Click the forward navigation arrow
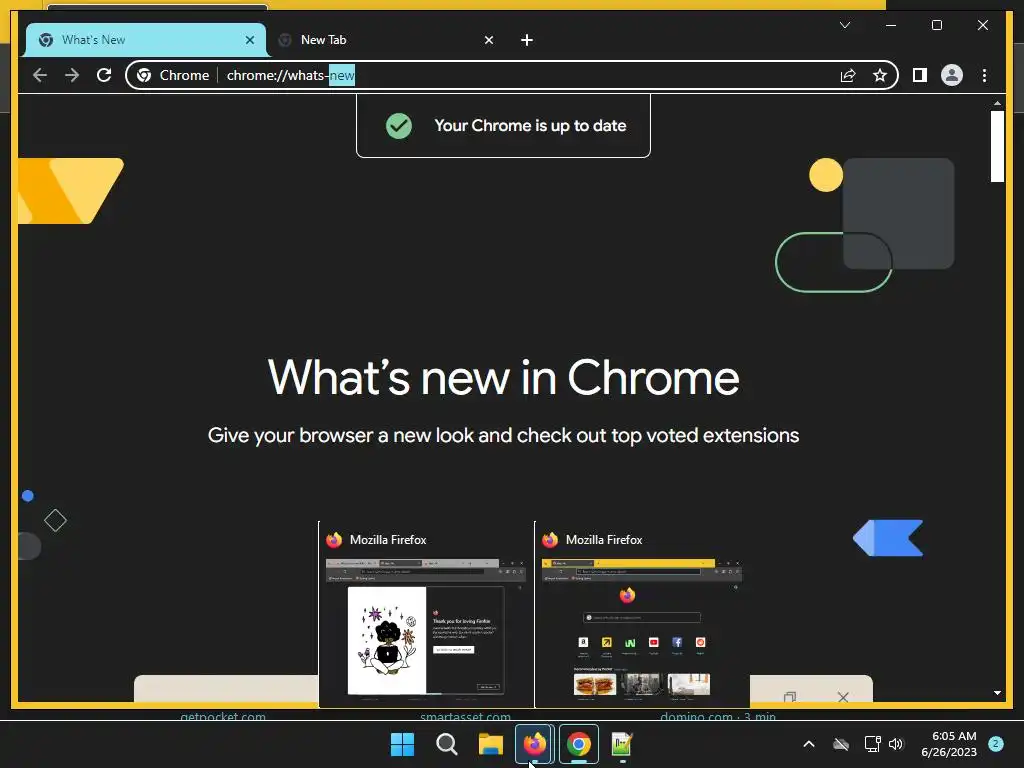This screenshot has width=1024, height=768. point(72,75)
